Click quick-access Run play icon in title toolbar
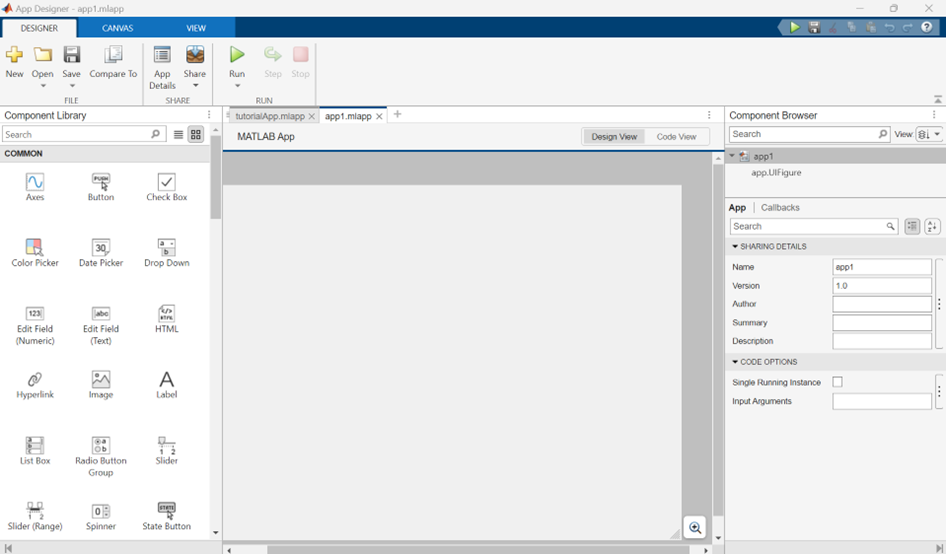The image size is (946, 554). tap(795, 27)
